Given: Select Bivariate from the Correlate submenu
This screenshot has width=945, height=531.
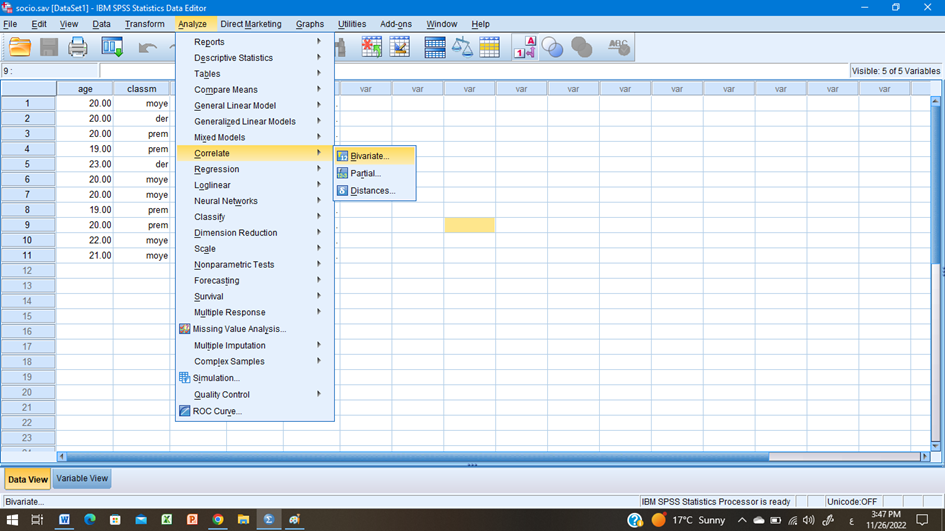Looking at the screenshot, I should (370, 156).
